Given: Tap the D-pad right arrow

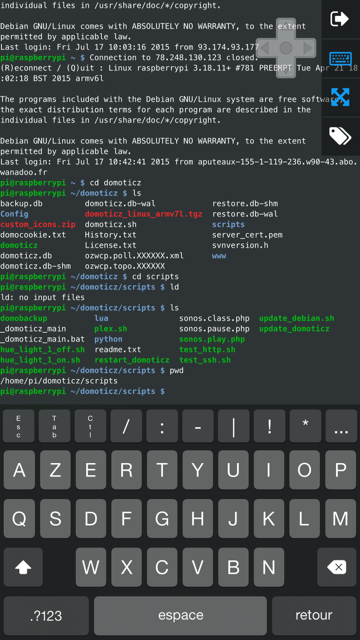Looking at the screenshot, I should click(307, 49).
